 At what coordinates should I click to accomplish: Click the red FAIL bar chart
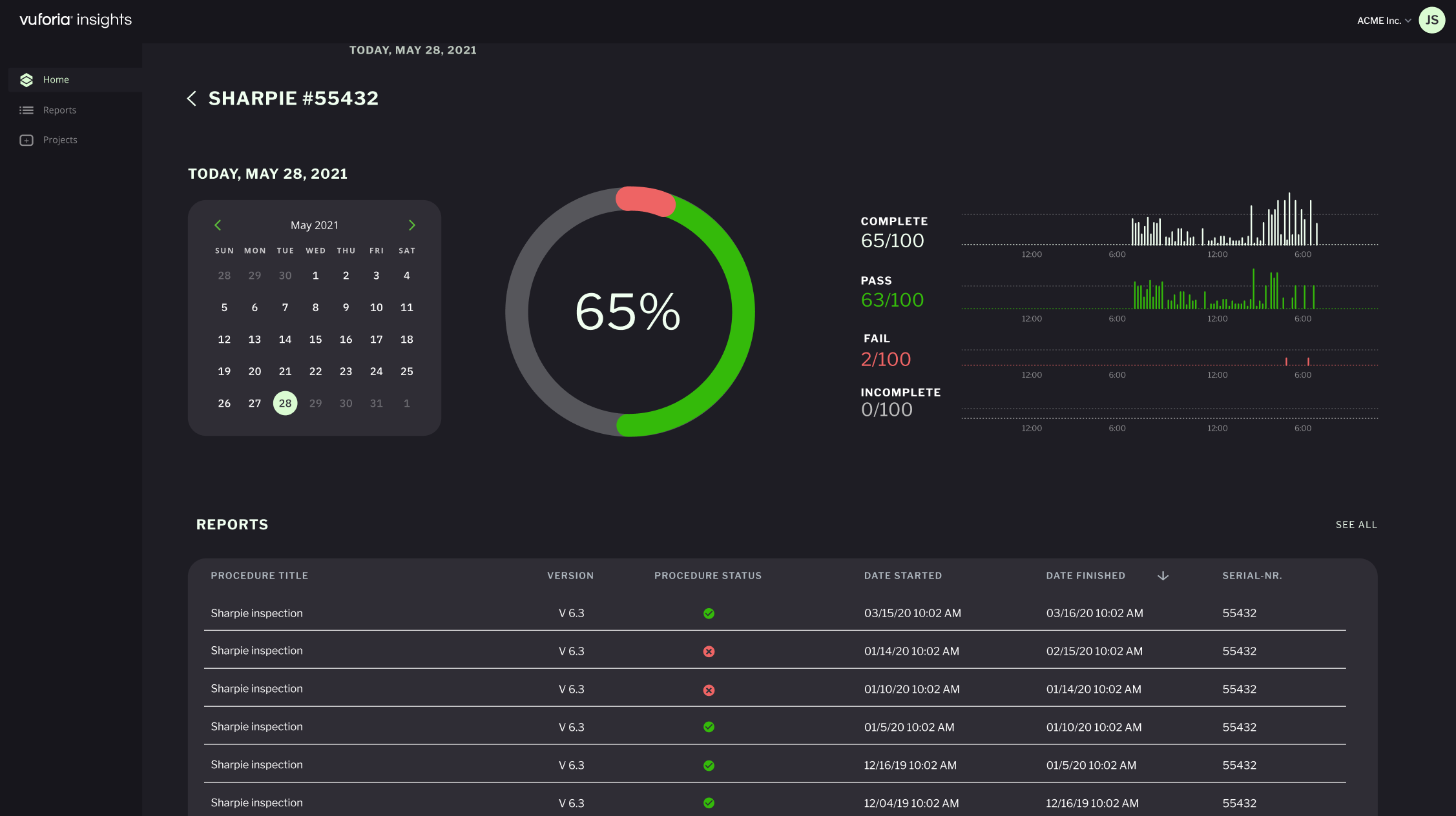1169,358
